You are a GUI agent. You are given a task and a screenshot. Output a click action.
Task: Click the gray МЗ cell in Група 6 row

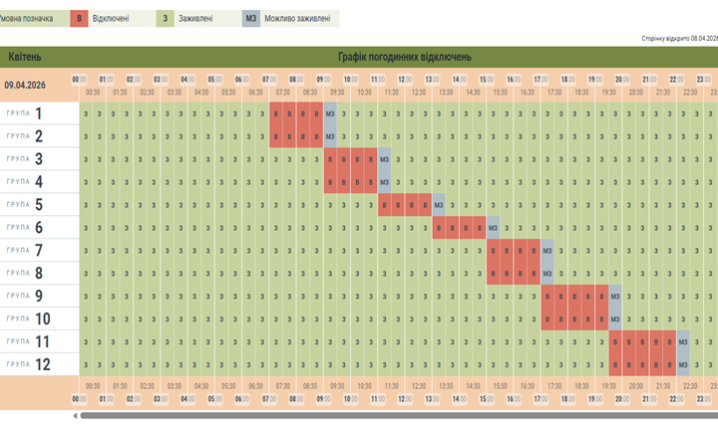493,228
